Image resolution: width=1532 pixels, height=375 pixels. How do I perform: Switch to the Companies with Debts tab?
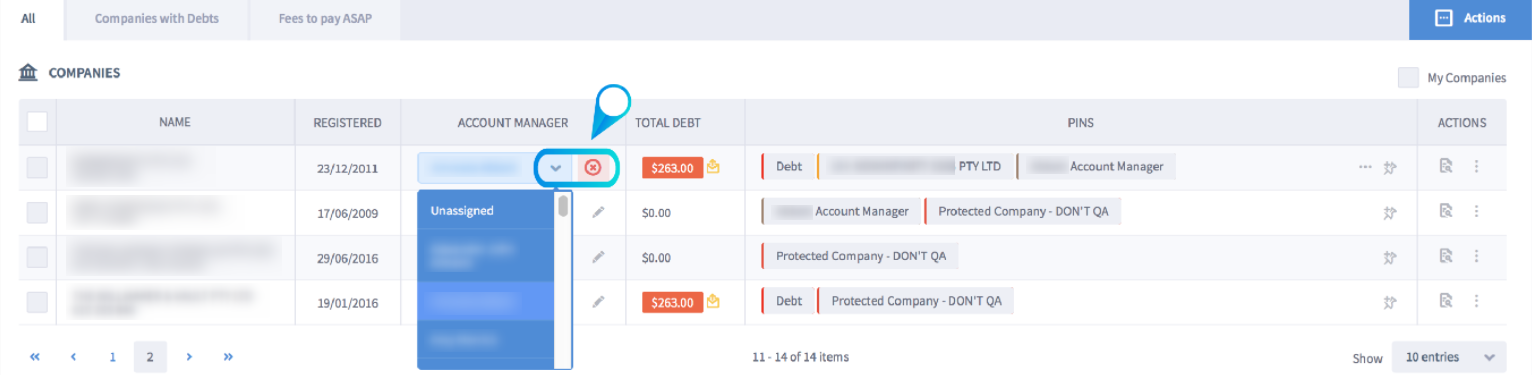pyautogui.click(x=157, y=18)
